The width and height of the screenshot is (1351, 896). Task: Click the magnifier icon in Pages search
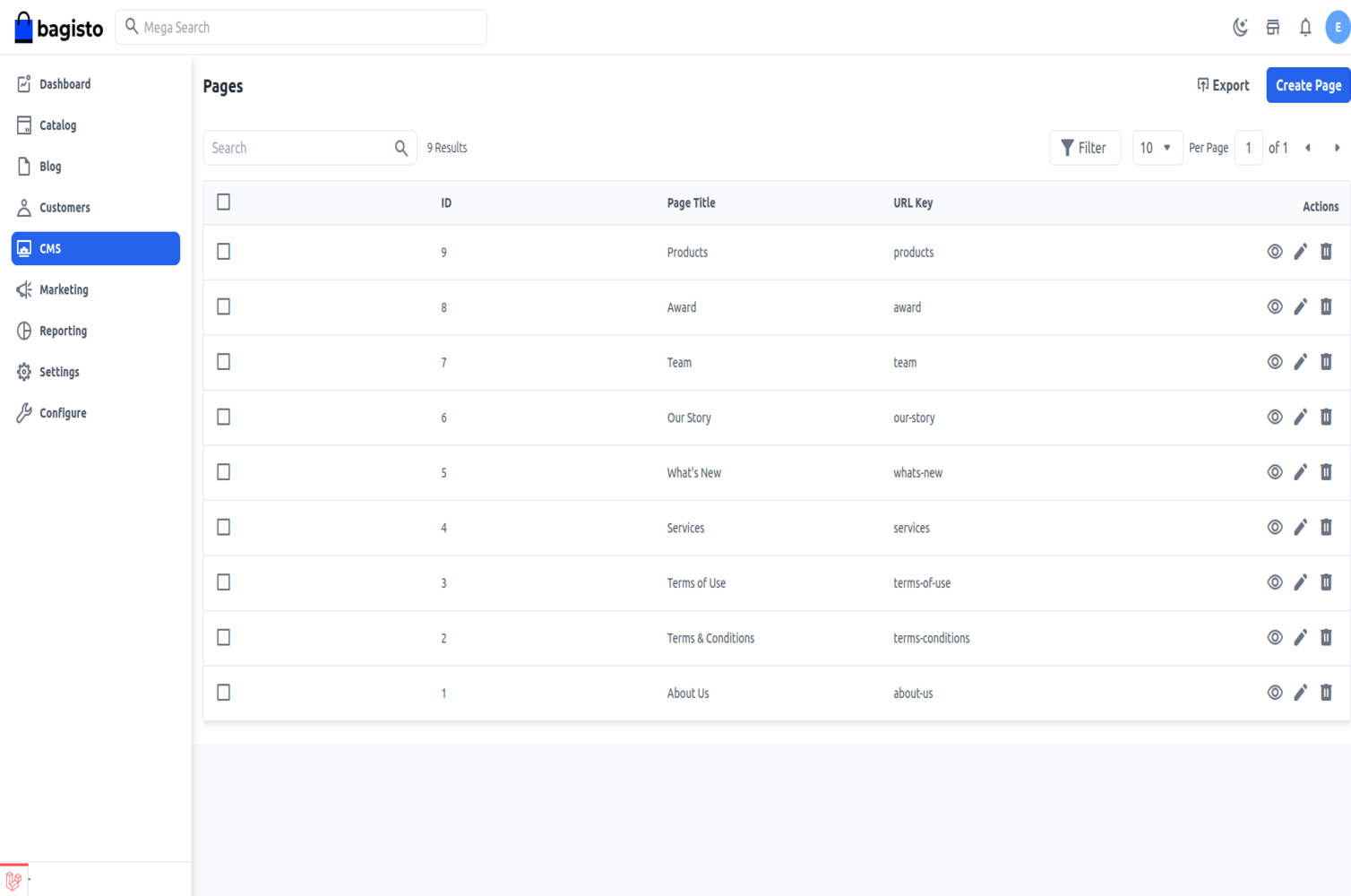[x=401, y=148]
